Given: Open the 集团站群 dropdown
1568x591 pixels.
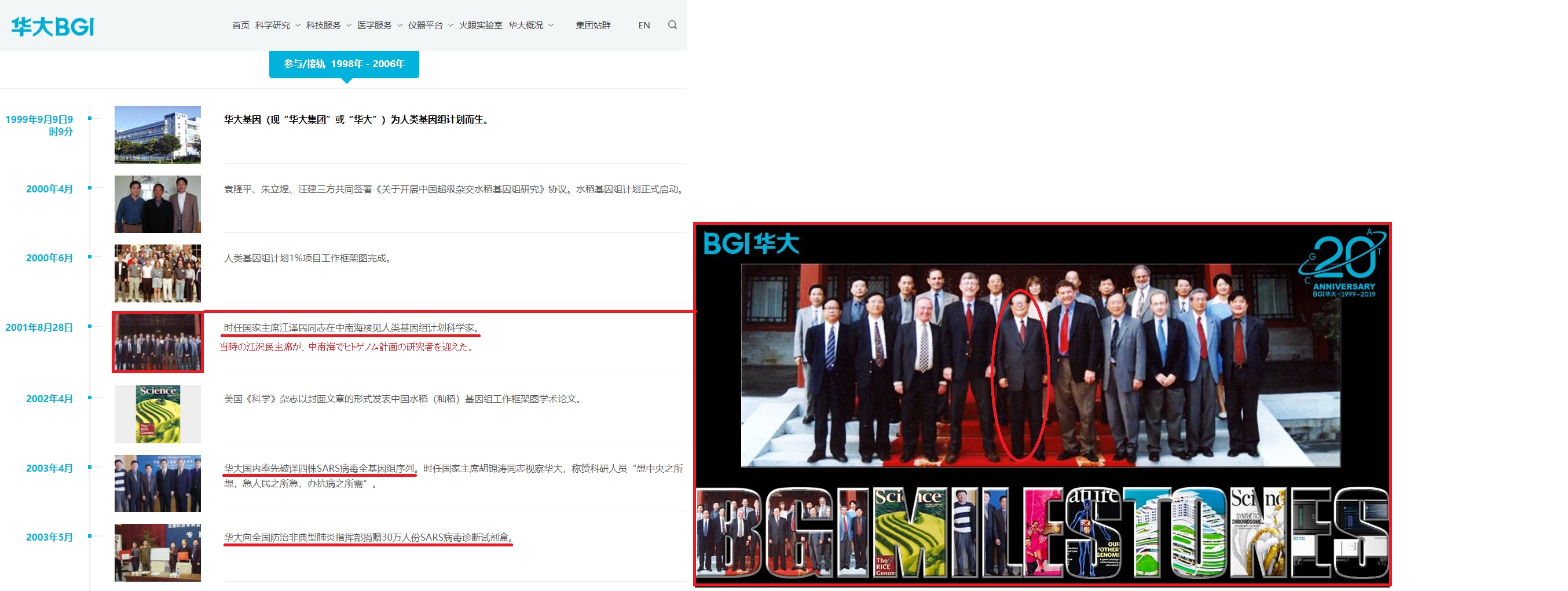Looking at the screenshot, I should [x=593, y=25].
